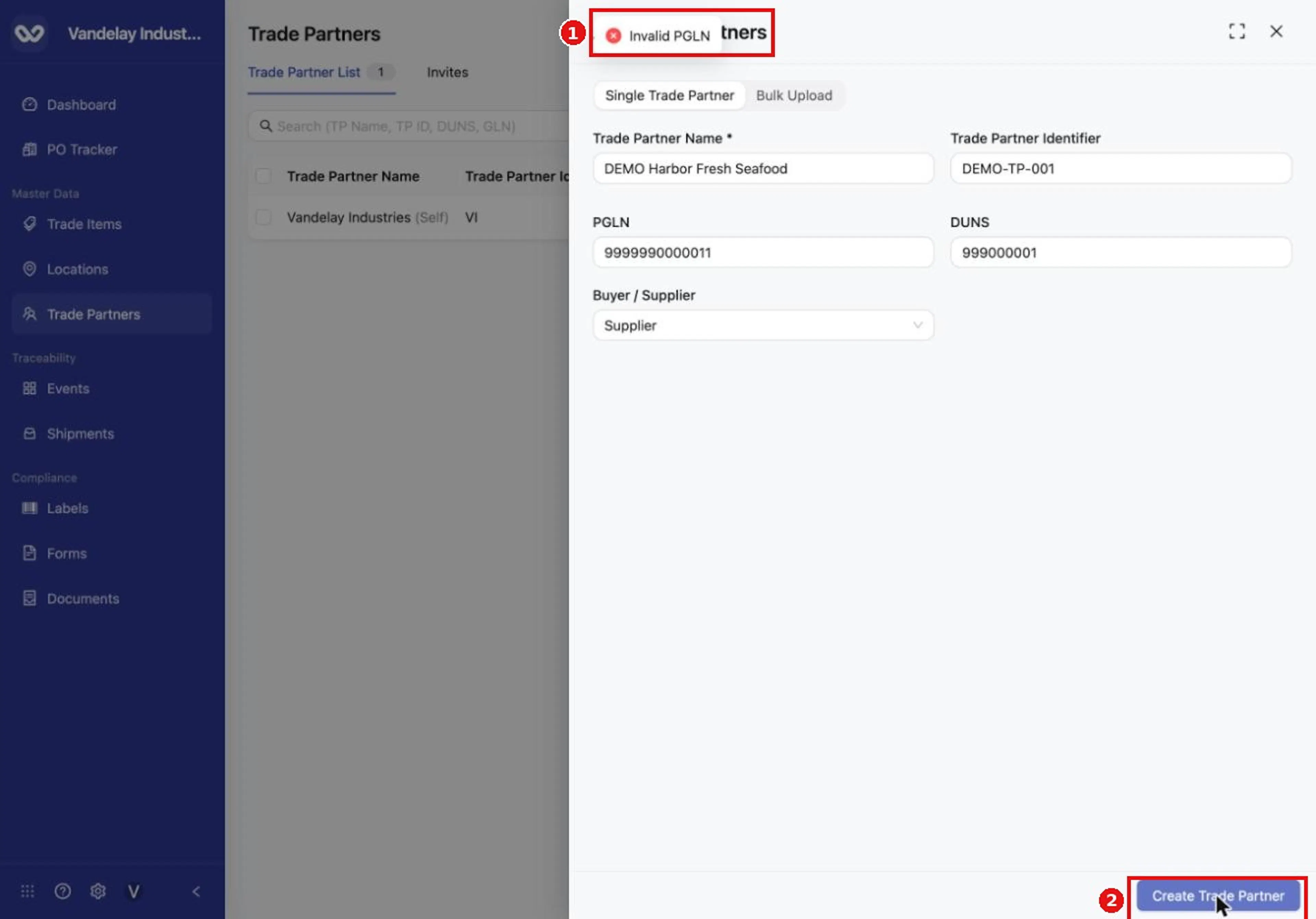Open the V user profile menu
The image size is (1316, 919).
134,891
